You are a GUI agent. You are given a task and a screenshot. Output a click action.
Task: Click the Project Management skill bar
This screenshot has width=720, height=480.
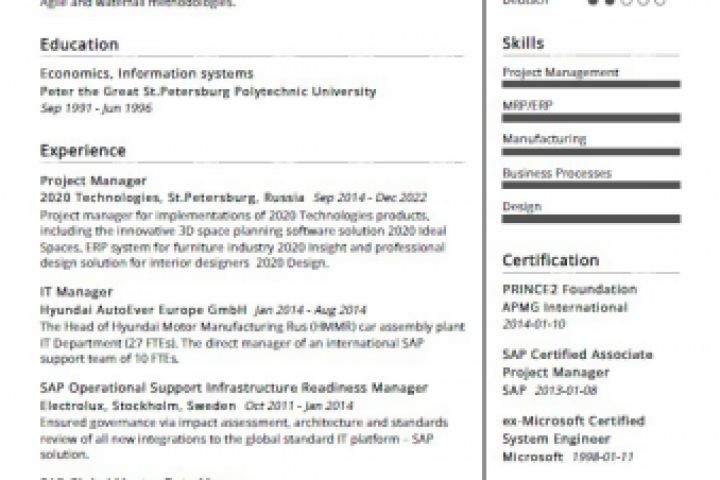point(591,84)
